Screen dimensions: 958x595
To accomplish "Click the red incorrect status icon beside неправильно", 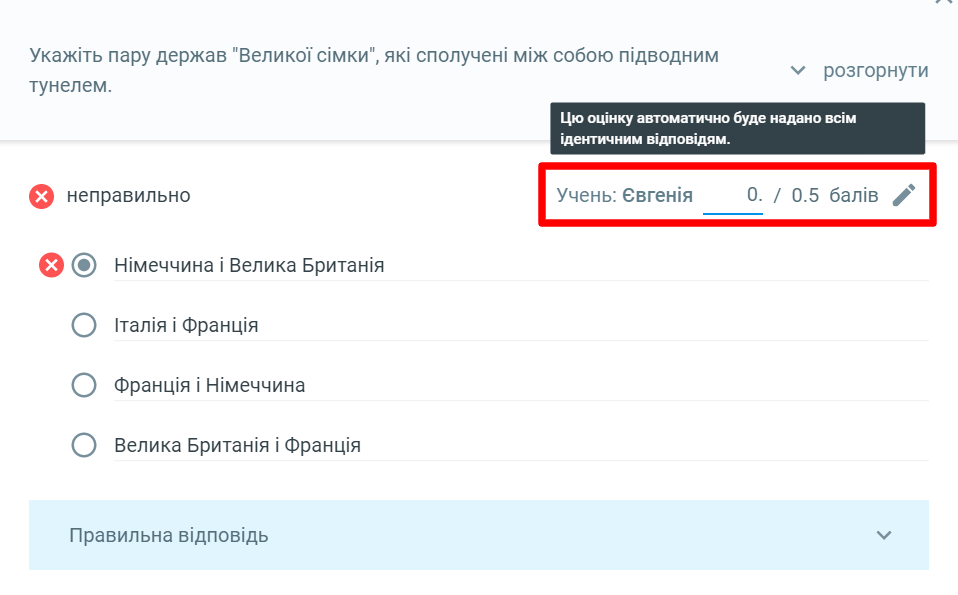I will coord(42,197).
